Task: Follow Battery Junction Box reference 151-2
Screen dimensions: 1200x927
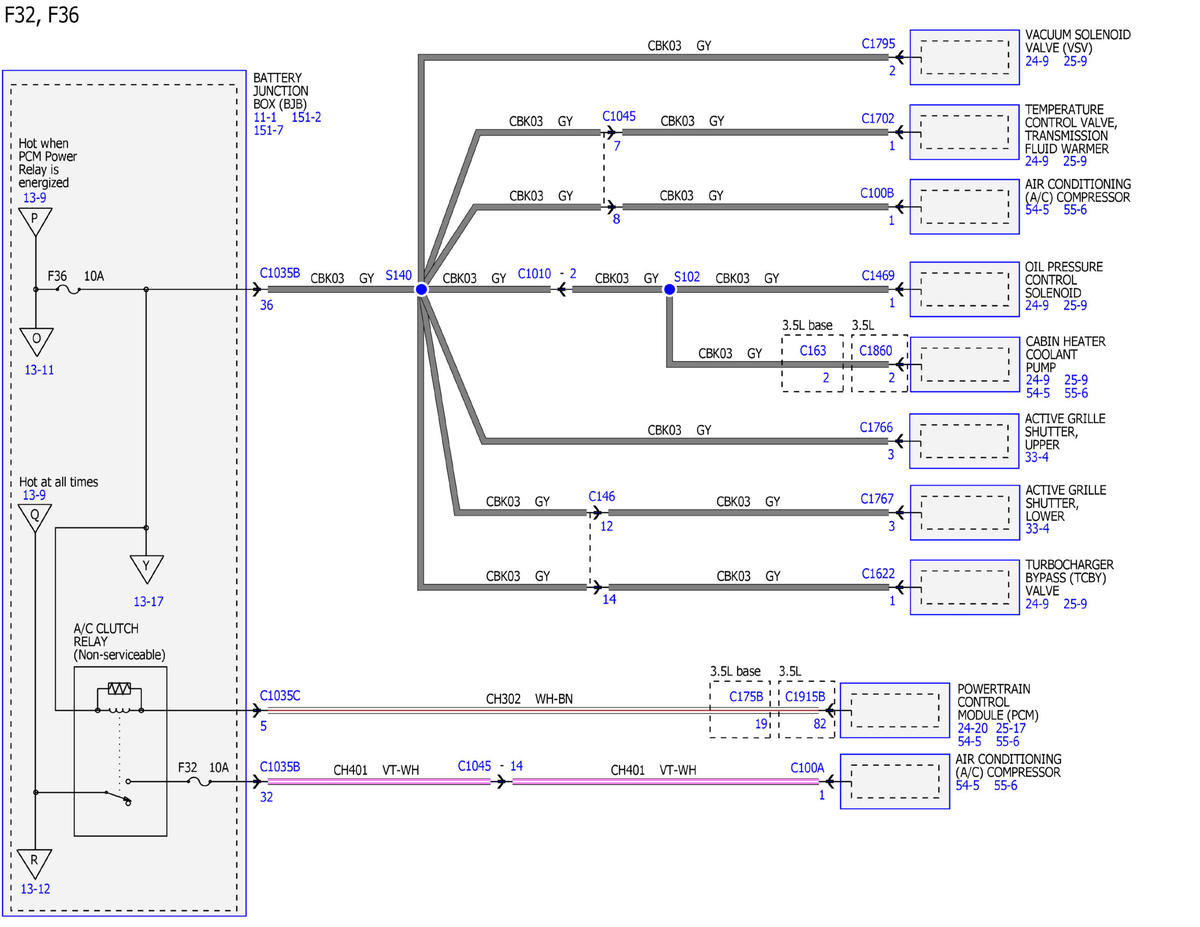Action: (306, 117)
